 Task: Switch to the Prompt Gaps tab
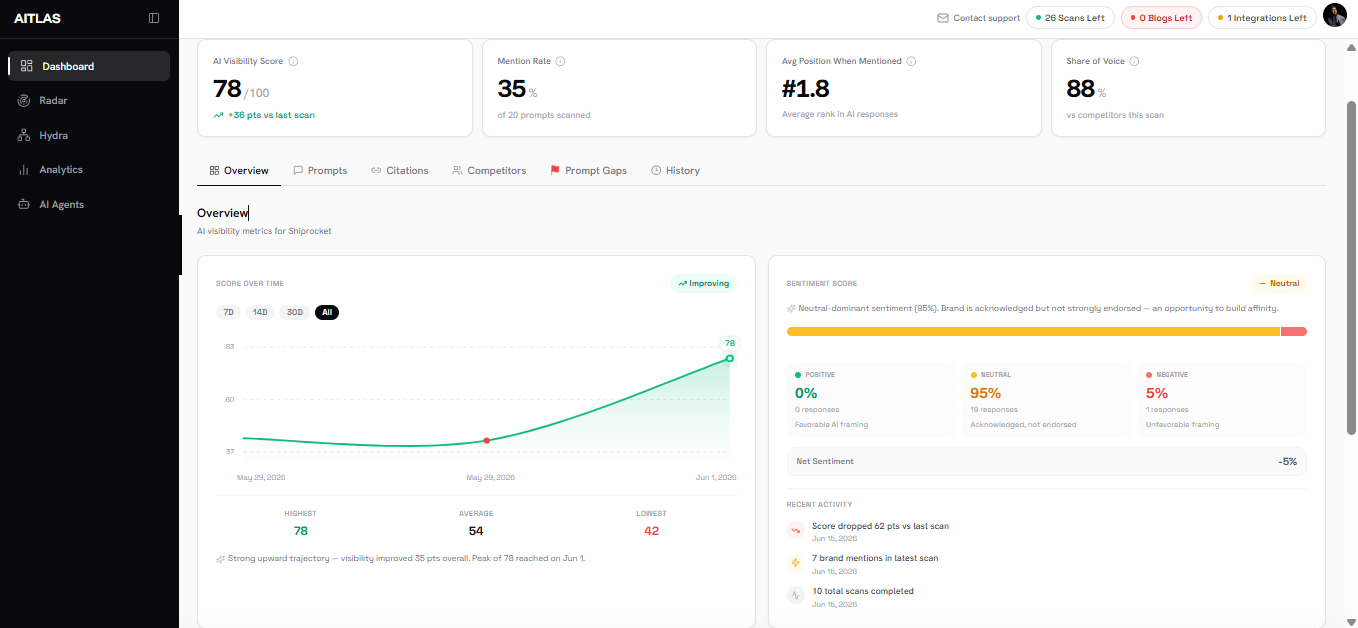(x=588, y=171)
